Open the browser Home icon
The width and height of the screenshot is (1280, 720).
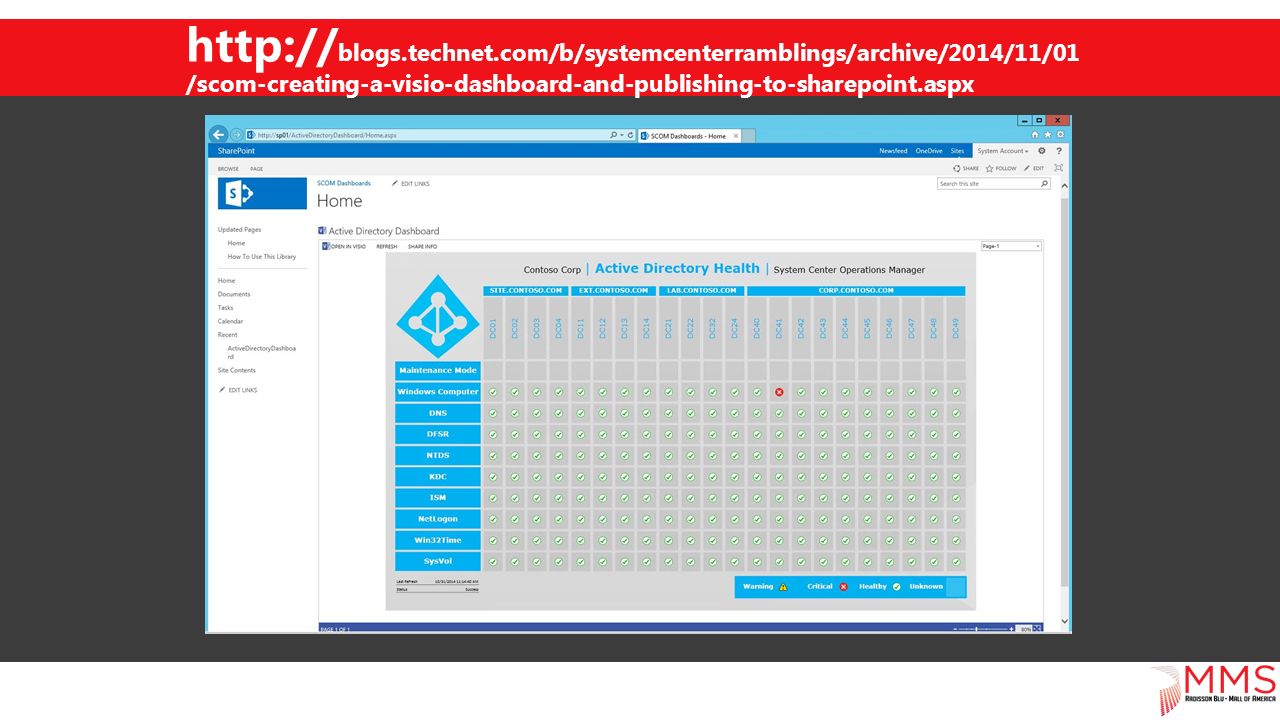(x=1035, y=135)
